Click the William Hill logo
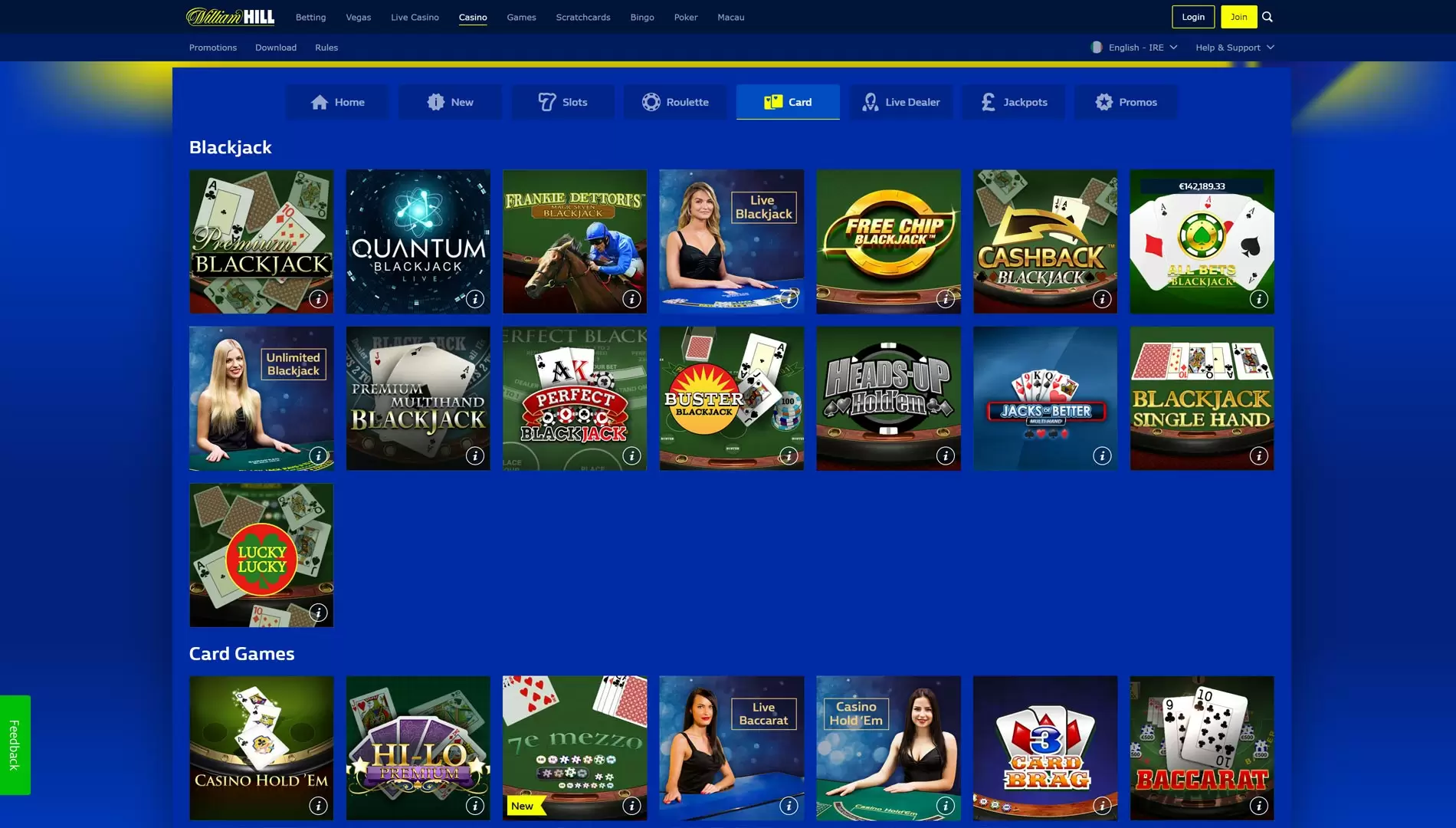1456x828 pixels. pyautogui.click(x=230, y=17)
